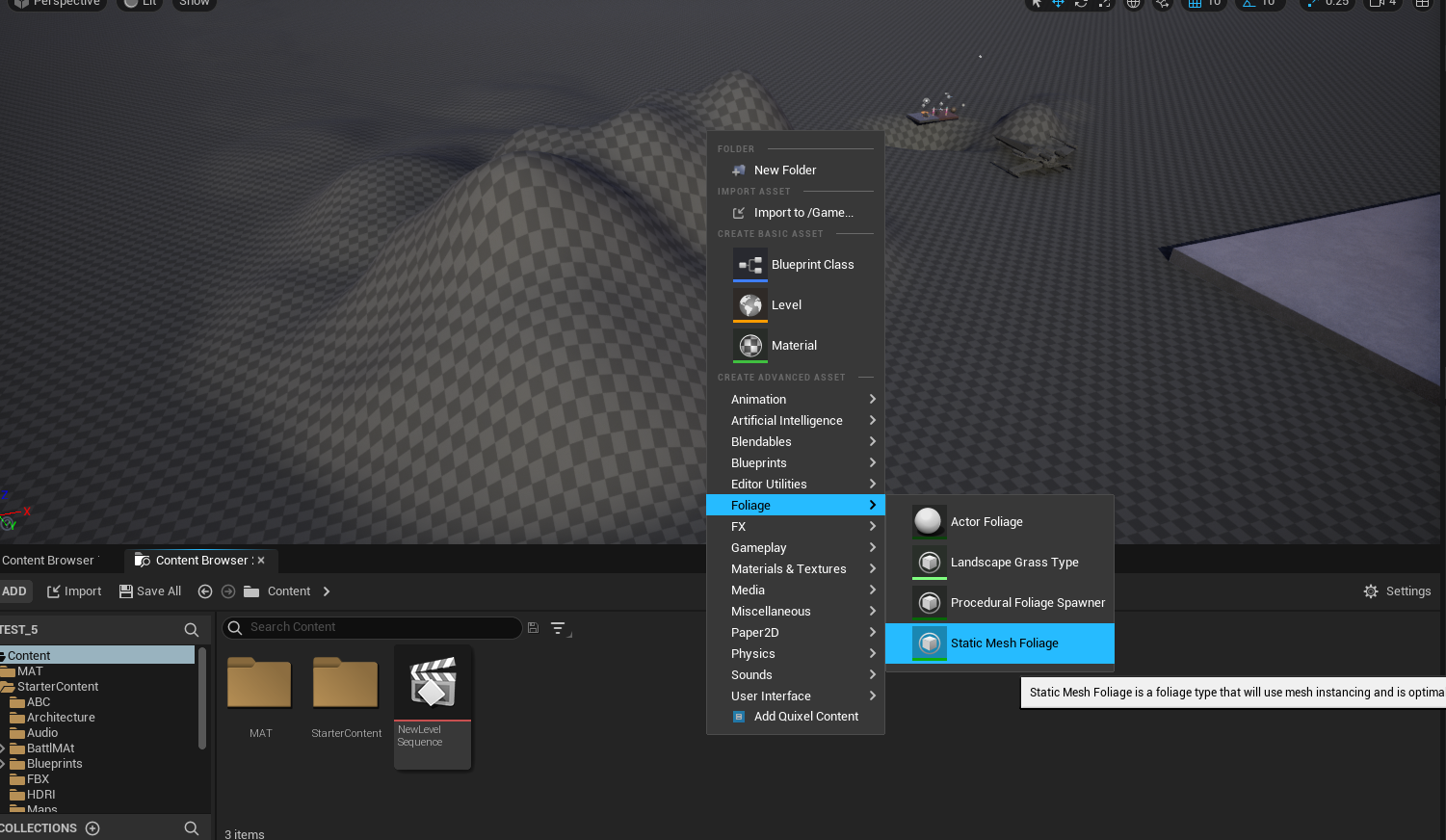Create a Procedural Foliage Spawner asset
The height and width of the screenshot is (840, 1446).
[1000, 602]
